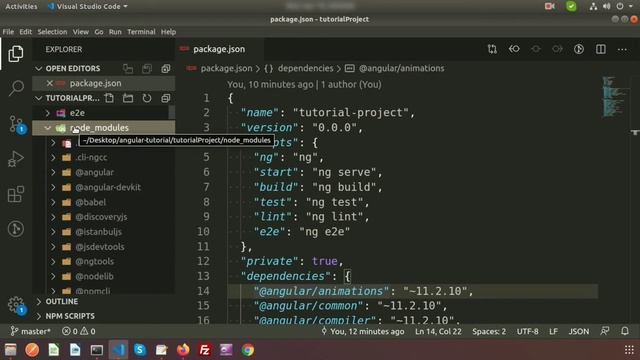Close all editors in Open Editors

coord(165,69)
